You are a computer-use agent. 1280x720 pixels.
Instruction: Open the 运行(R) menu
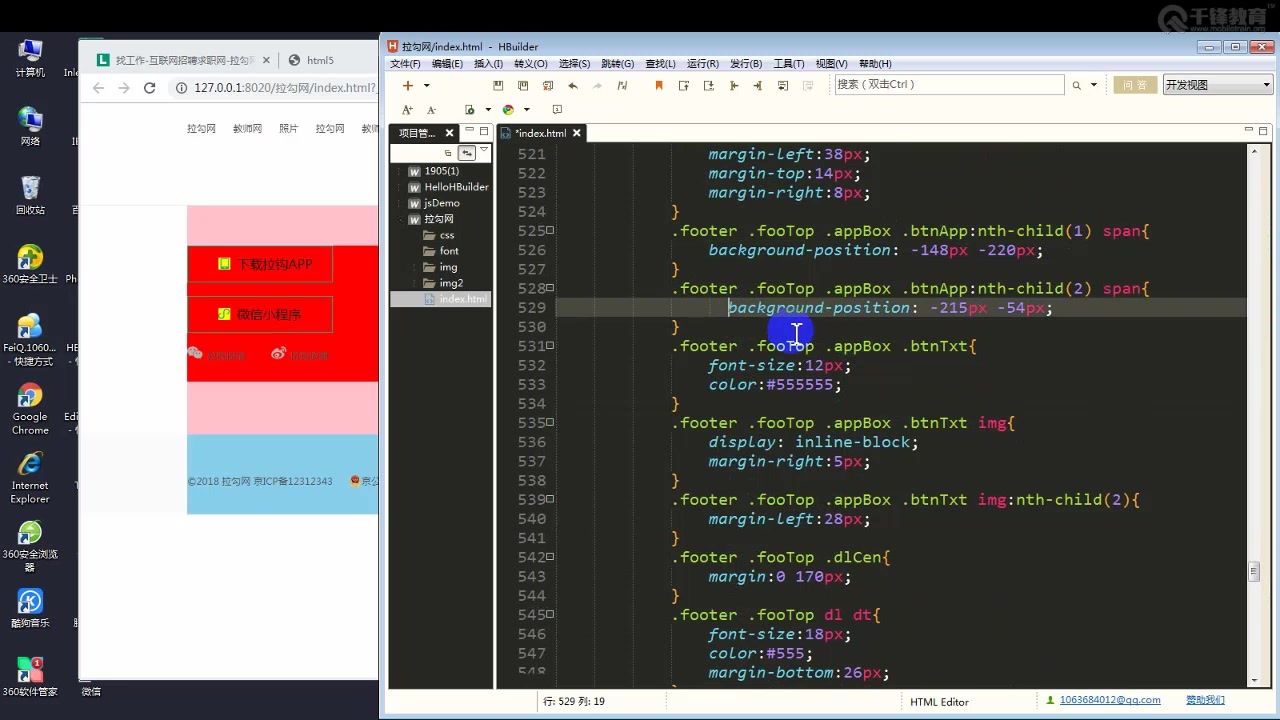(x=703, y=64)
